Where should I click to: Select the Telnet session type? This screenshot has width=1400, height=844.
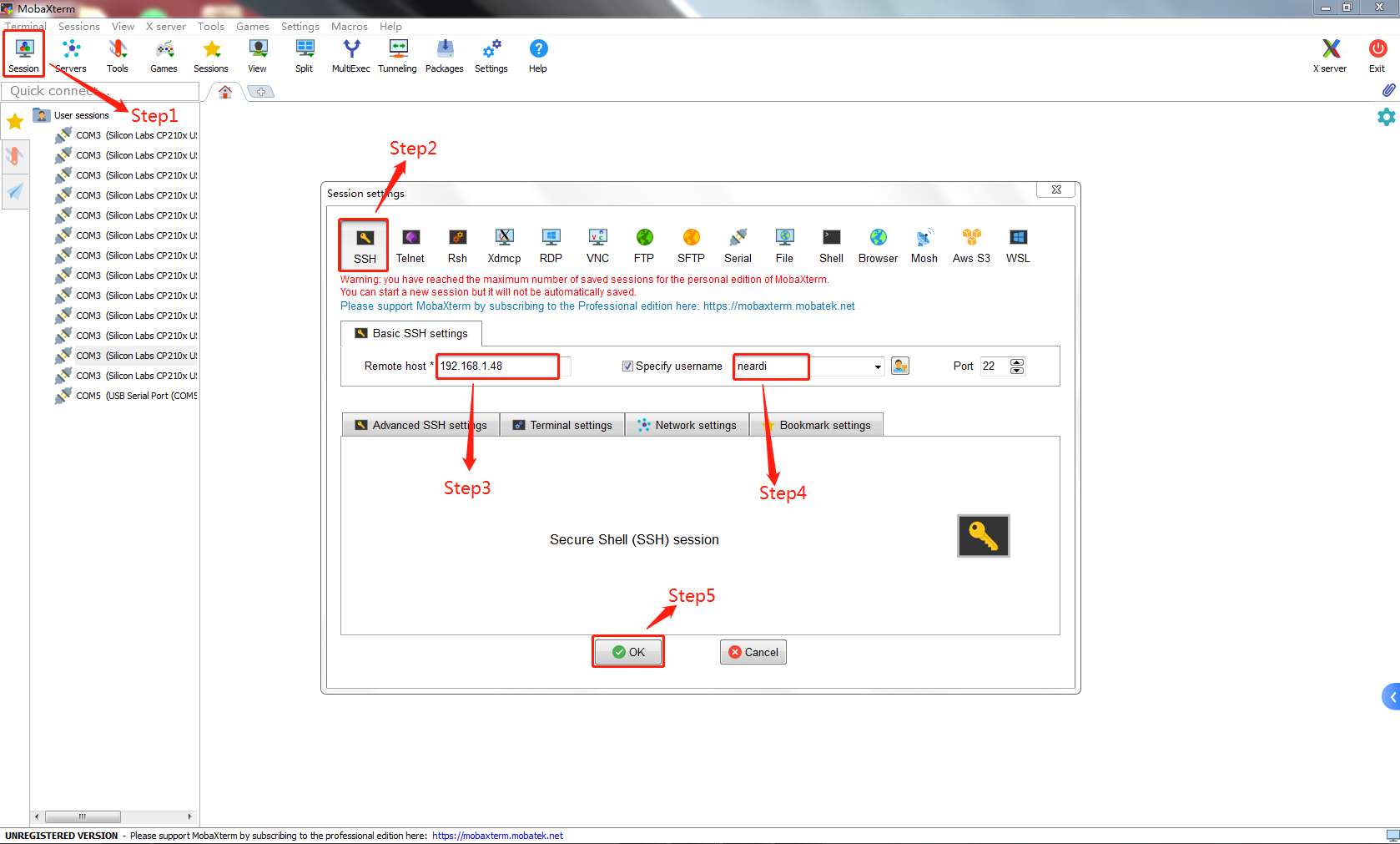click(x=410, y=245)
